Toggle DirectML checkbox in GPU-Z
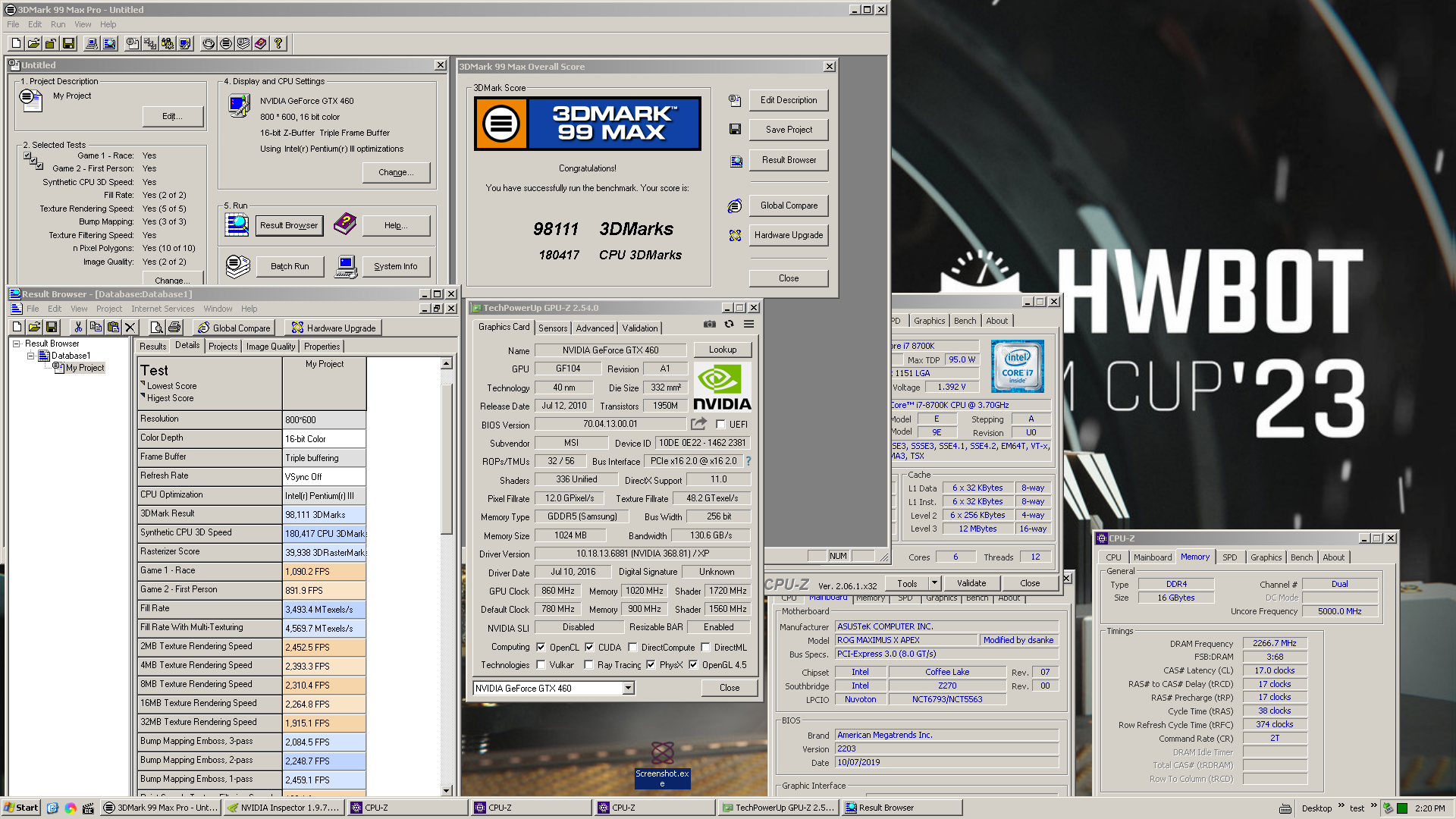Viewport: 1456px width, 819px height. (705, 648)
